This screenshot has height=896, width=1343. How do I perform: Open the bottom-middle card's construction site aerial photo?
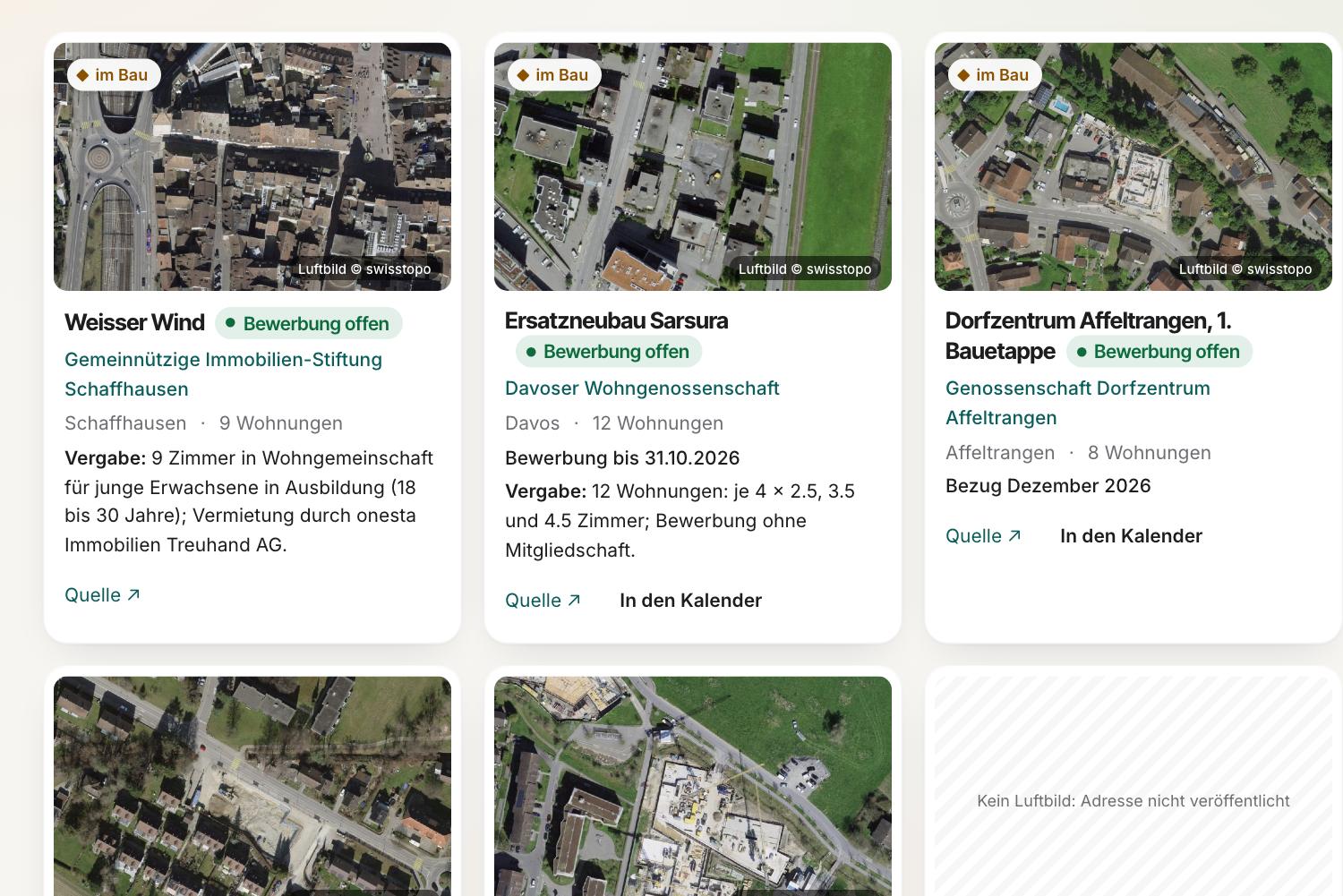pos(693,786)
